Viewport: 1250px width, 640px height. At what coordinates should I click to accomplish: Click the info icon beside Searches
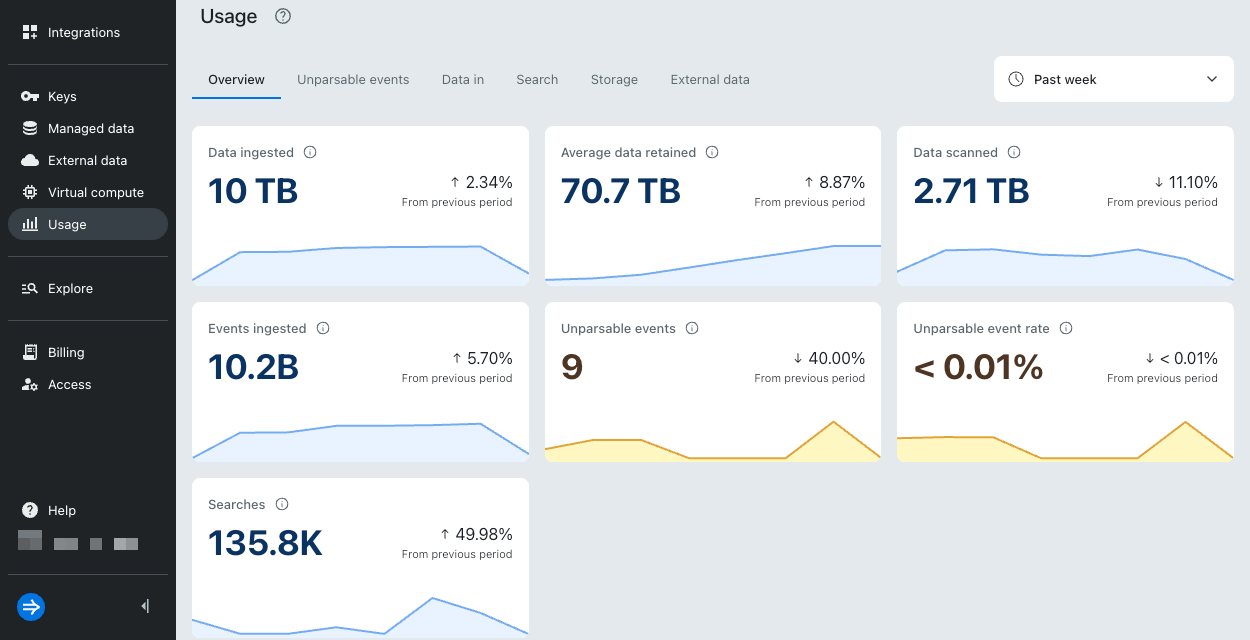pyautogui.click(x=282, y=504)
